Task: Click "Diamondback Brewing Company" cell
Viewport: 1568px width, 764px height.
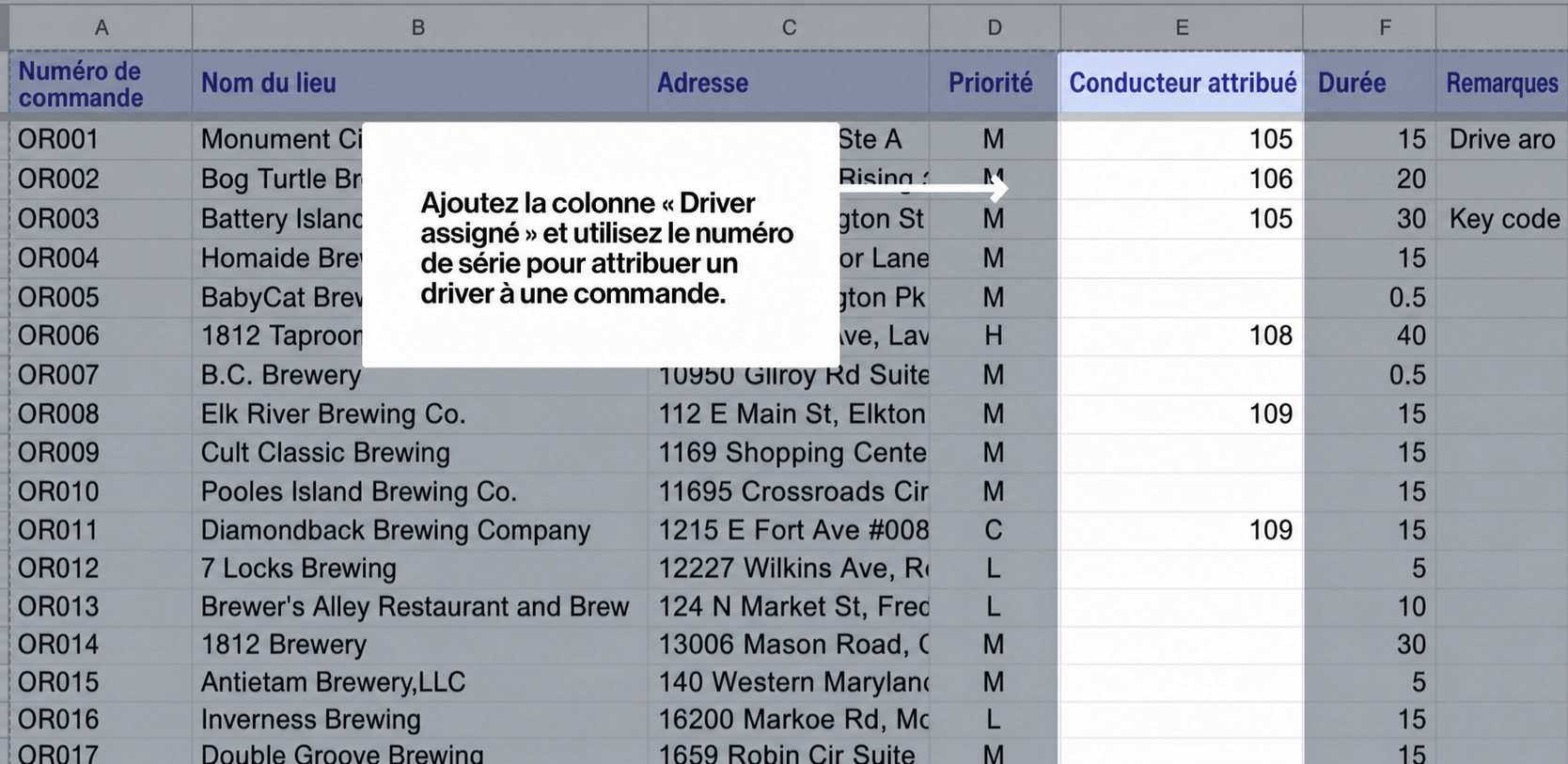Action: pos(420,530)
